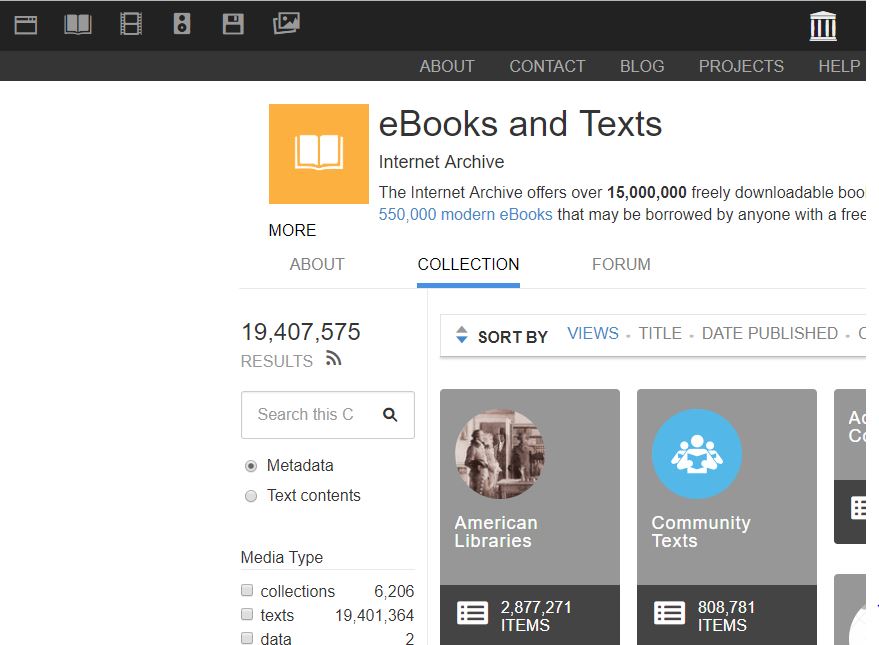Switch to the collection ABOUT tab
Screen dimensions: 879x645
pos(317,265)
